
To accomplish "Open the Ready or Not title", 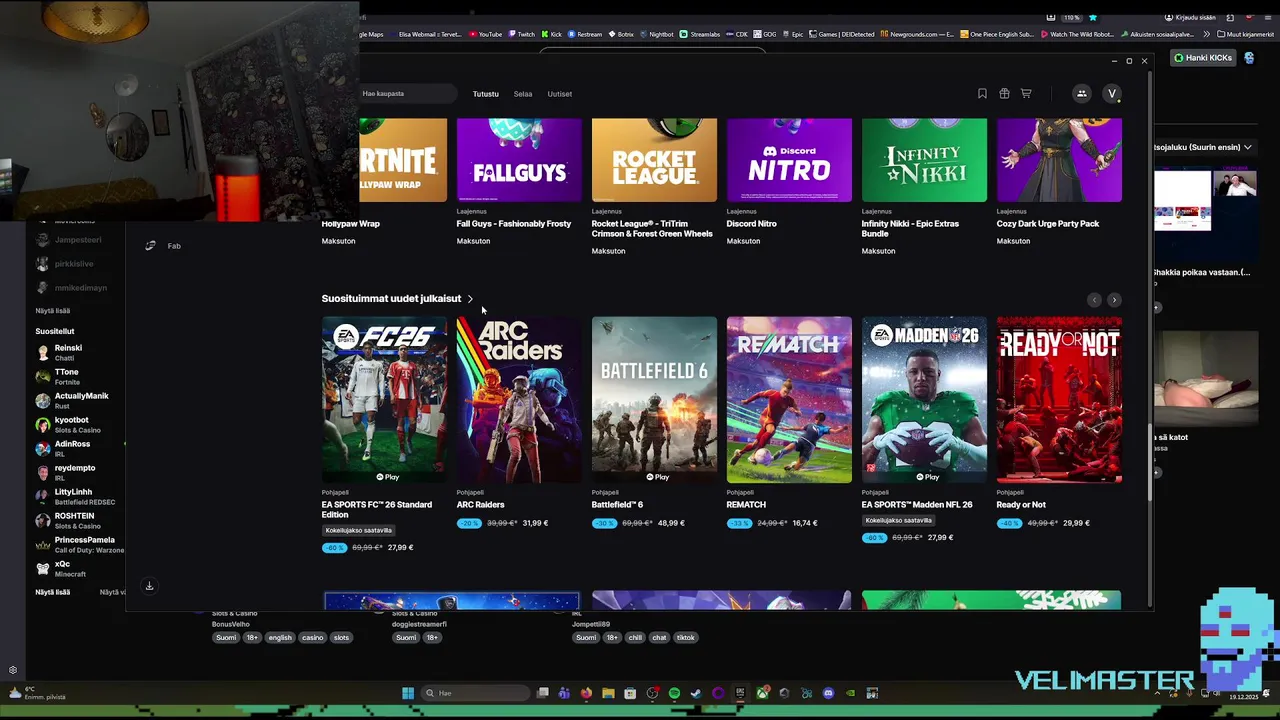I will coord(1021,505).
